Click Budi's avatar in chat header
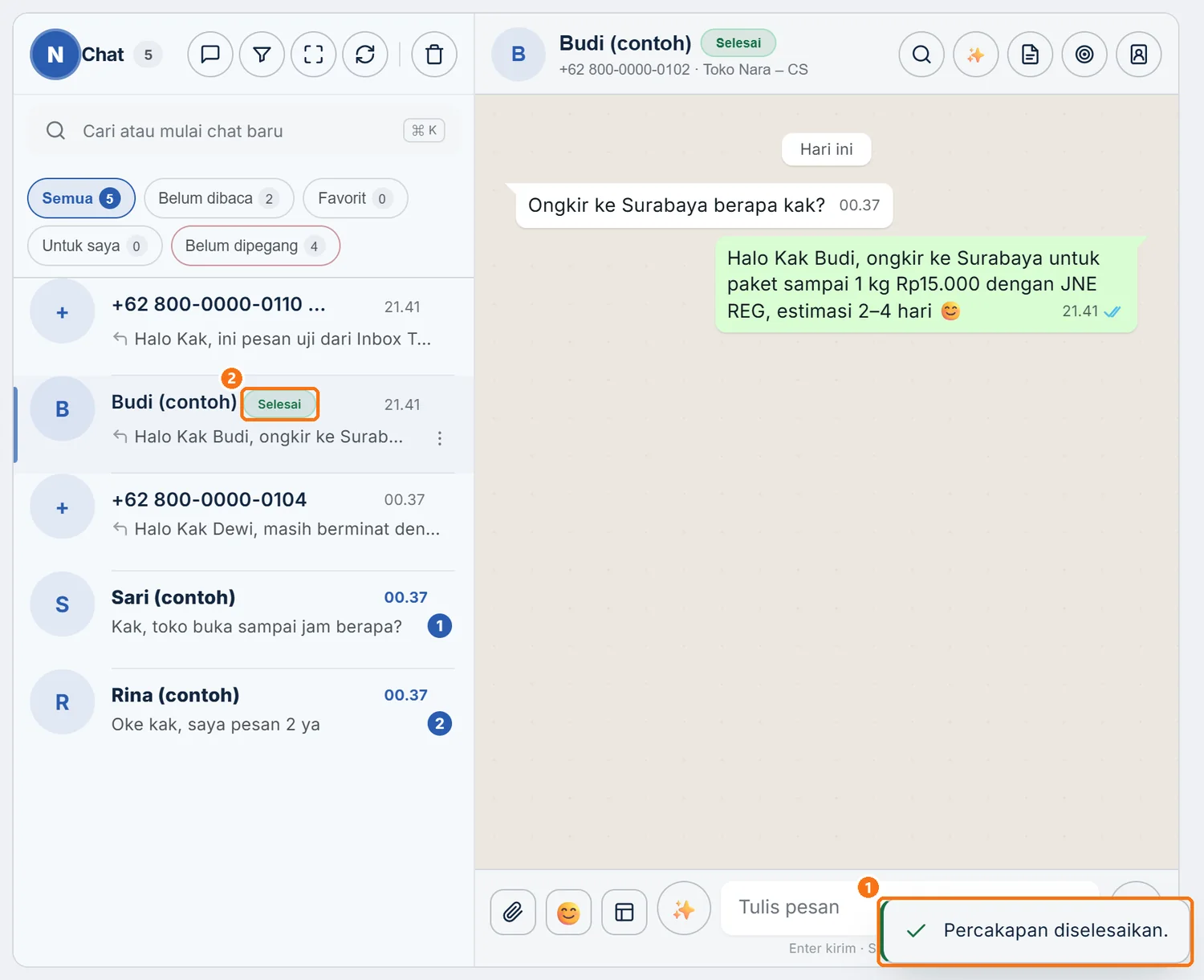 519,55
